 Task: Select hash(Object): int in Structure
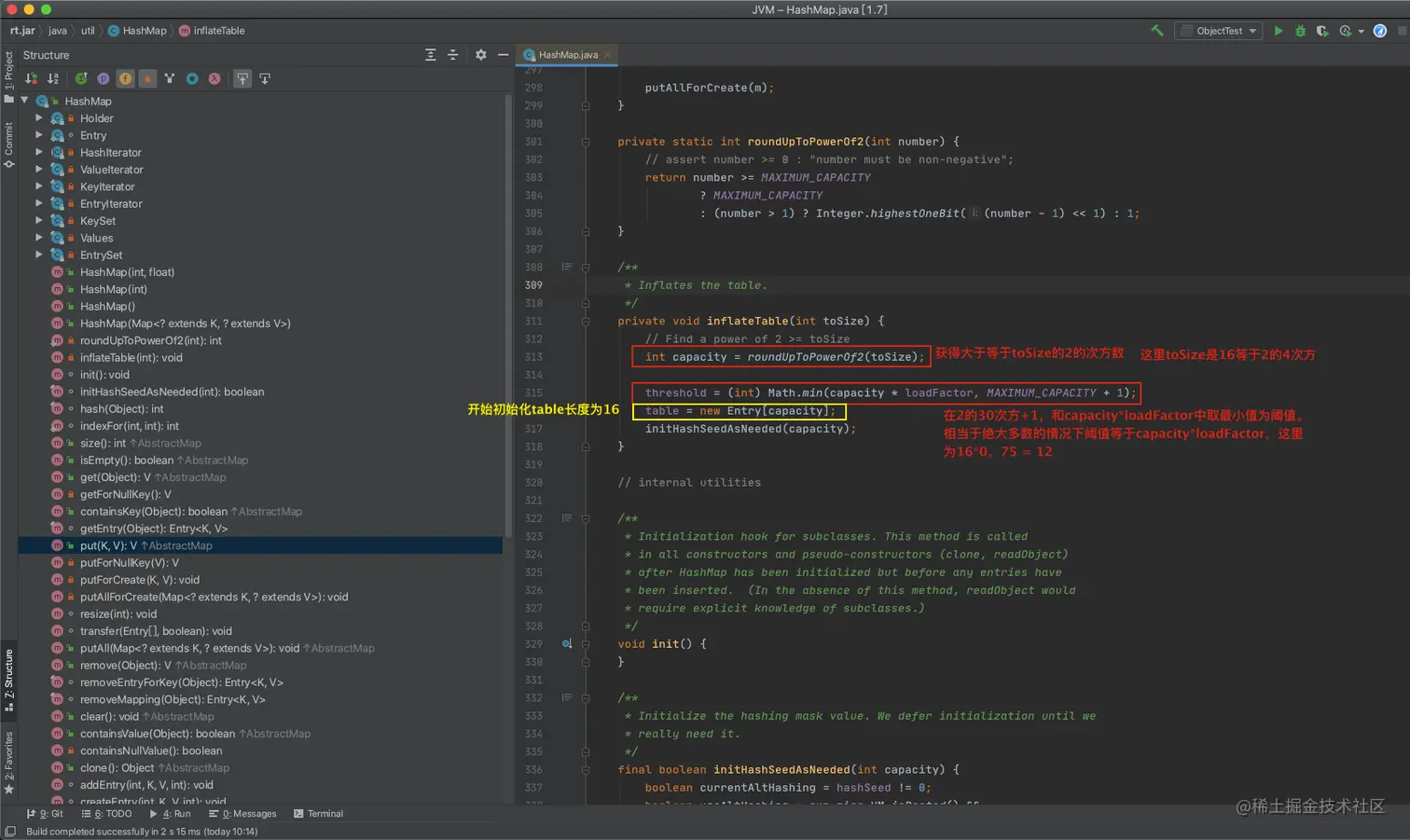click(x=121, y=408)
